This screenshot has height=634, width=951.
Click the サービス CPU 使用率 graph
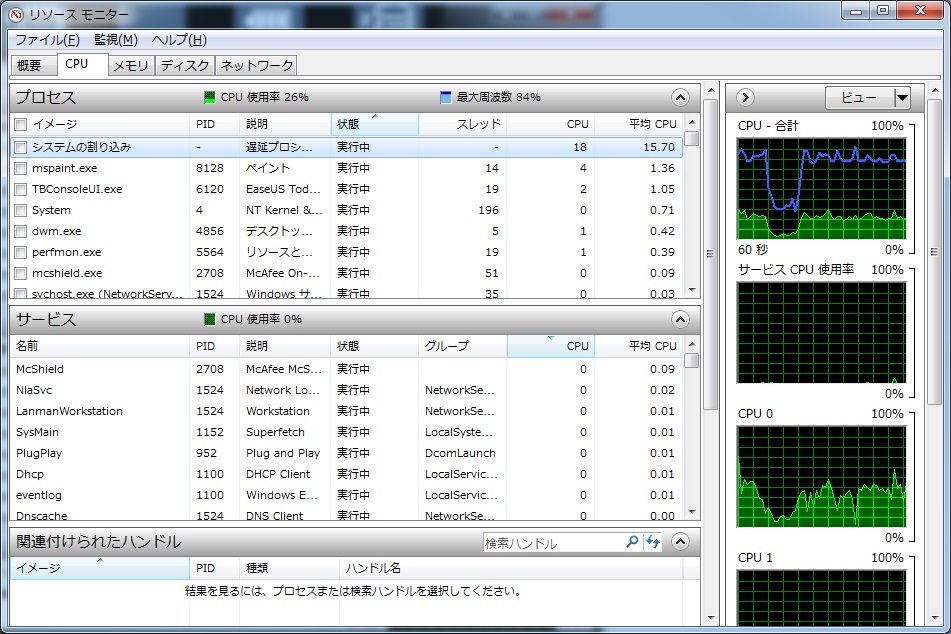821,332
